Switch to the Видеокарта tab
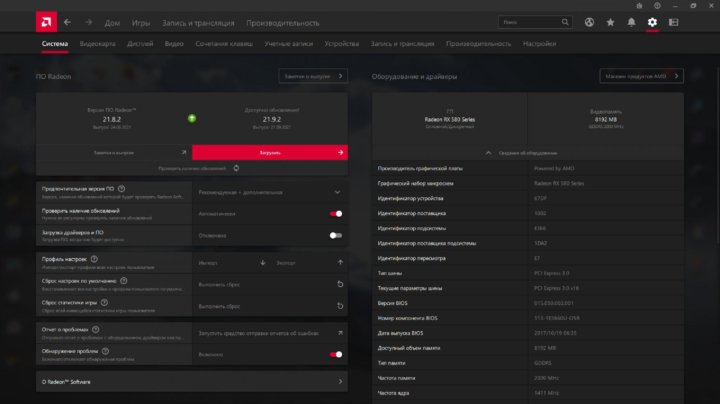The image size is (720, 404). (97, 44)
